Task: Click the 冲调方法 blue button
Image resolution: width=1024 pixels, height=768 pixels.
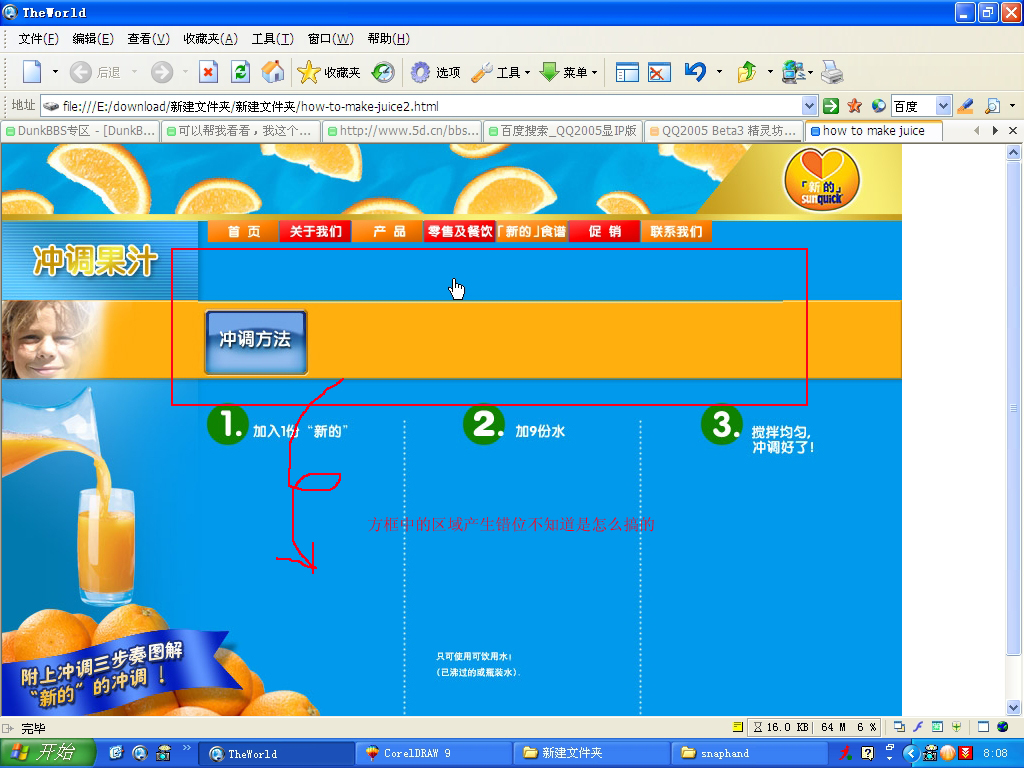Action: point(255,342)
